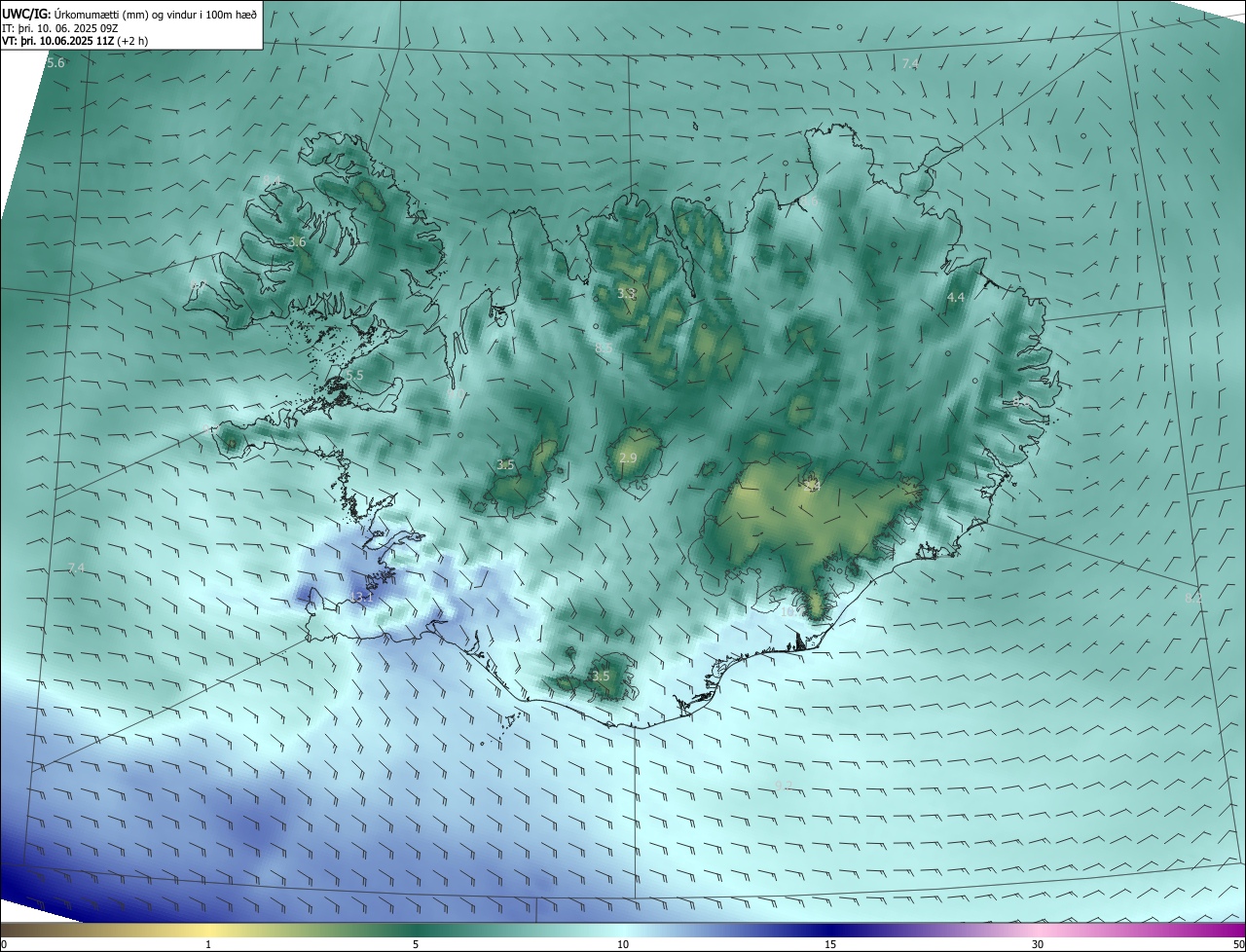Click the 50 tick on the color scale
This screenshot has width=1246, height=952.
point(1238,944)
